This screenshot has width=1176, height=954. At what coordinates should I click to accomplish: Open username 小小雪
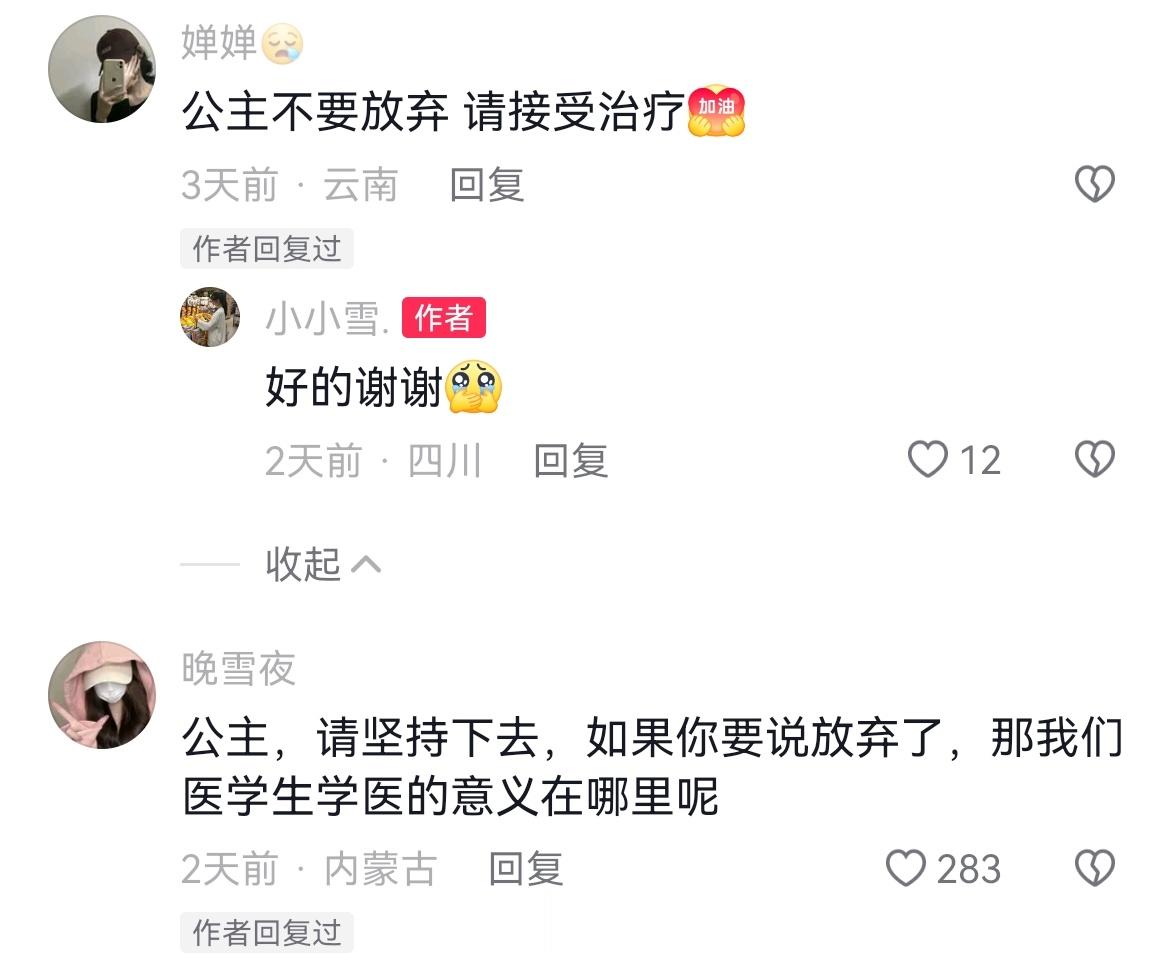(x=327, y=318)
